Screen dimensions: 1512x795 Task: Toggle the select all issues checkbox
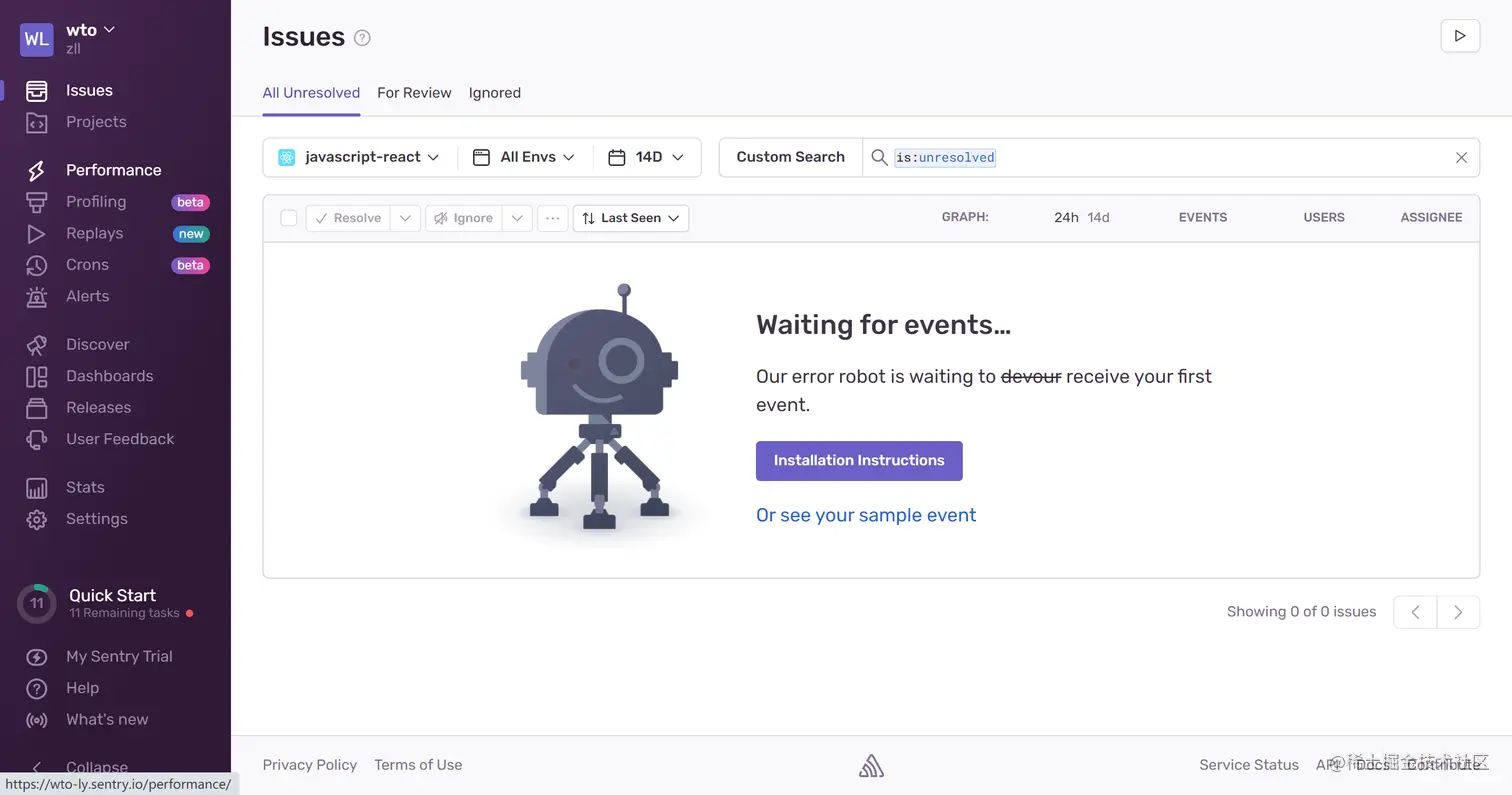[289, 218]
